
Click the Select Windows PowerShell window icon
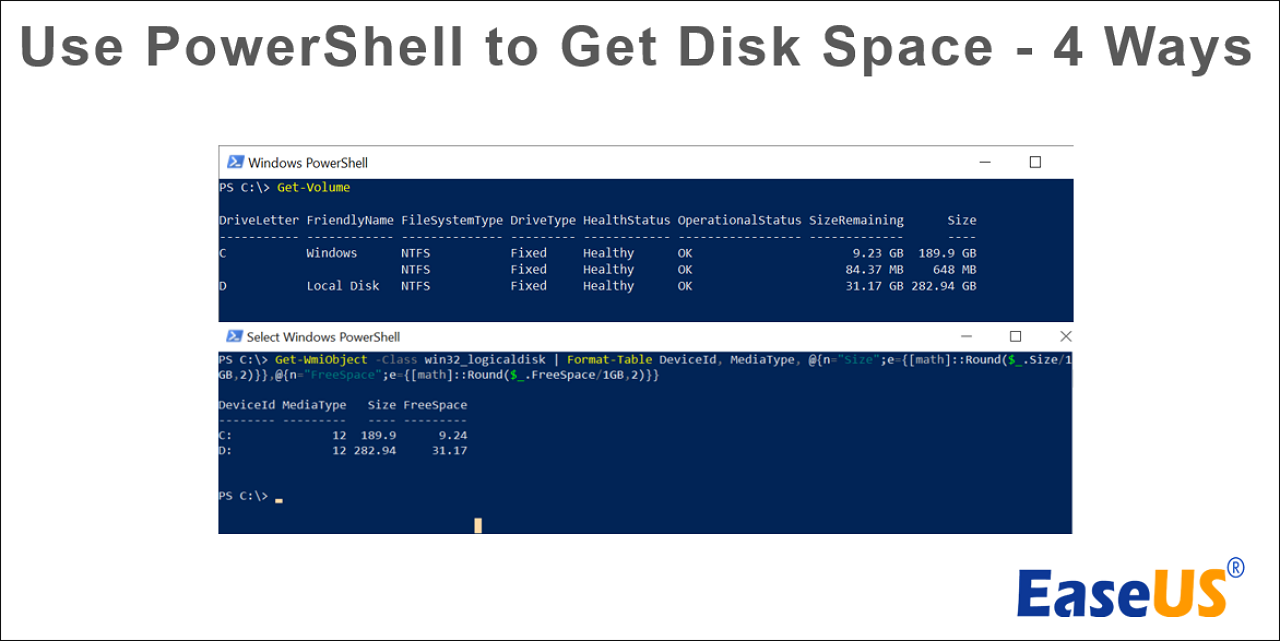click(235, 337)
